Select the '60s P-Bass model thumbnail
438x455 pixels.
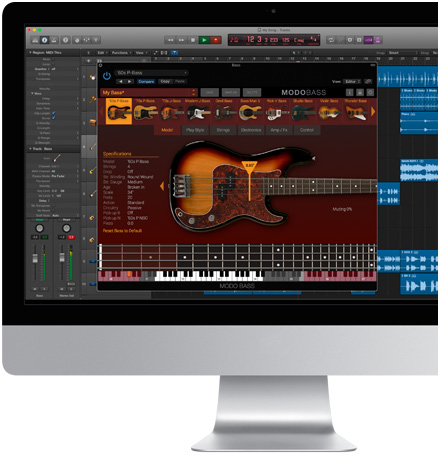pos(119,111)
